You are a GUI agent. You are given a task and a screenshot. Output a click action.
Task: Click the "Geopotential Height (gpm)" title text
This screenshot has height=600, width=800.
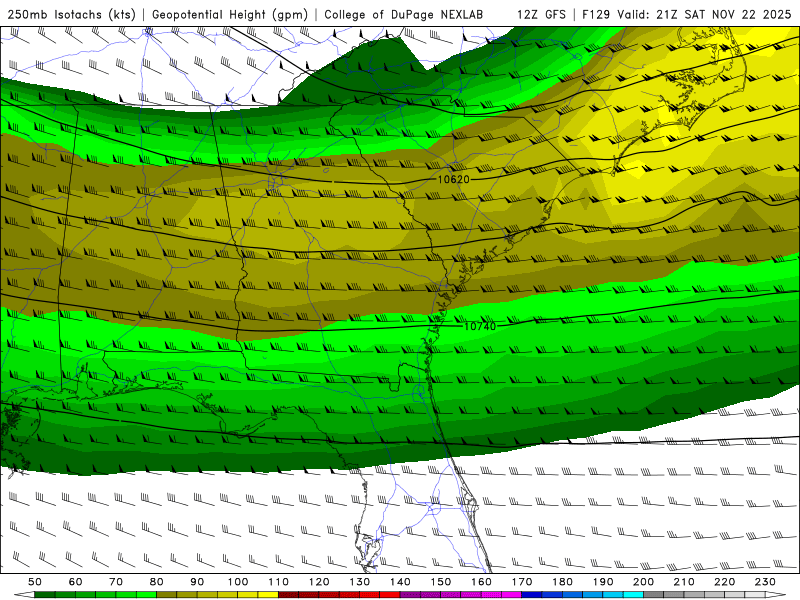point(230,15)
